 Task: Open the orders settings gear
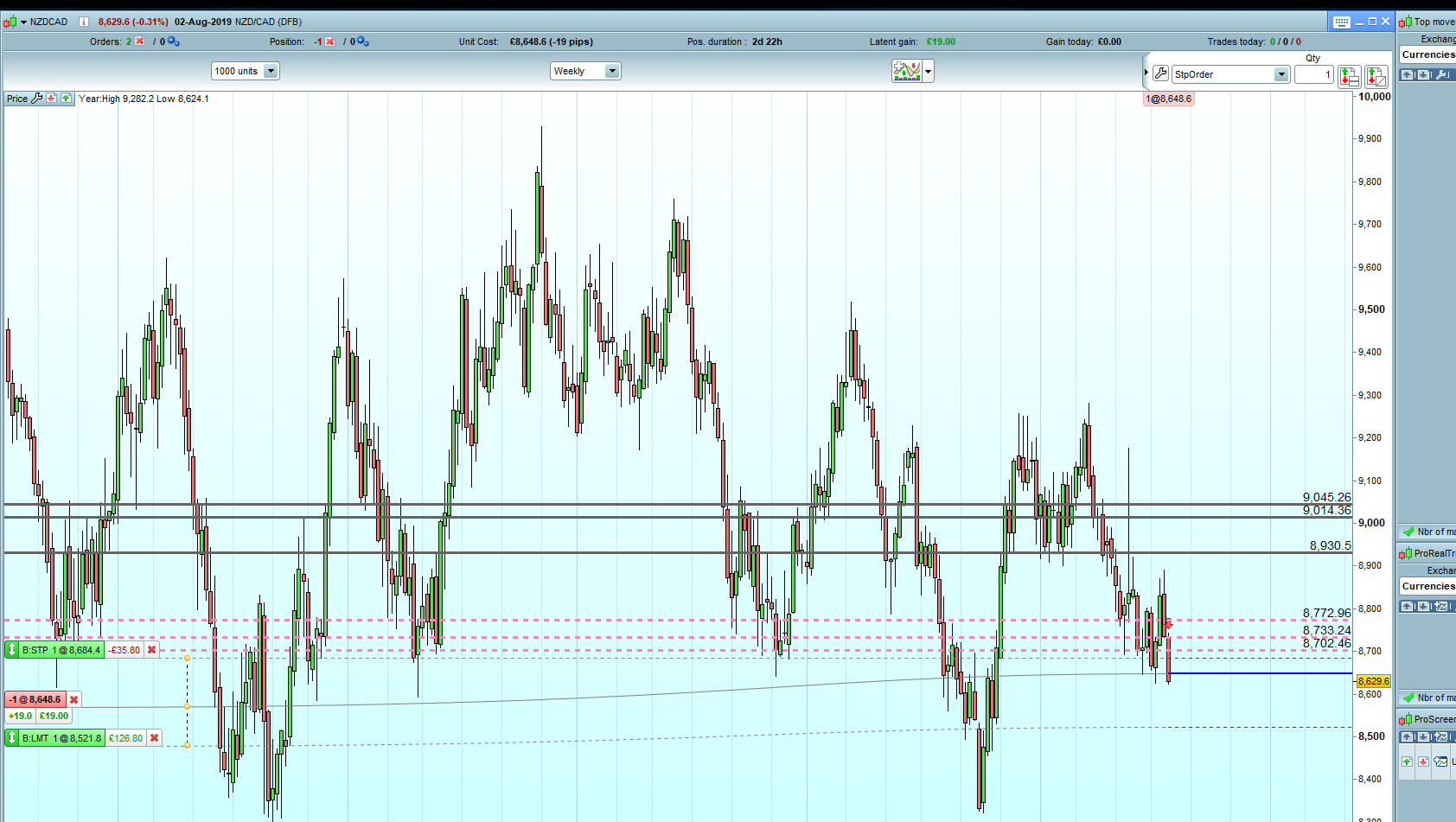click(174, 41)
